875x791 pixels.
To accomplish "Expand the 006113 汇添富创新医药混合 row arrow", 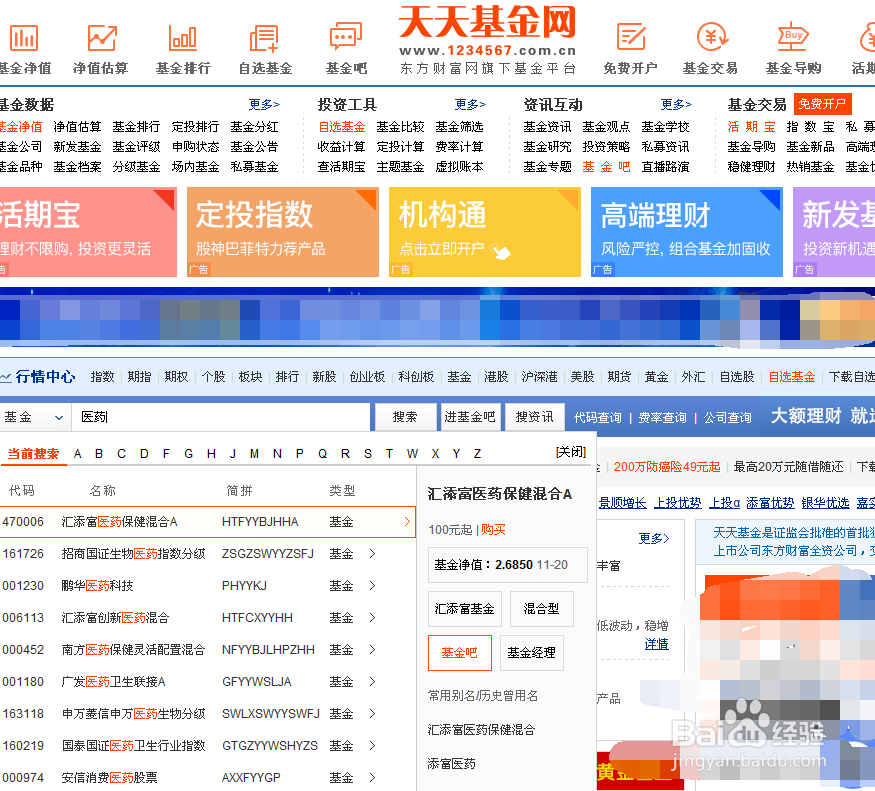I will (372, 617).
